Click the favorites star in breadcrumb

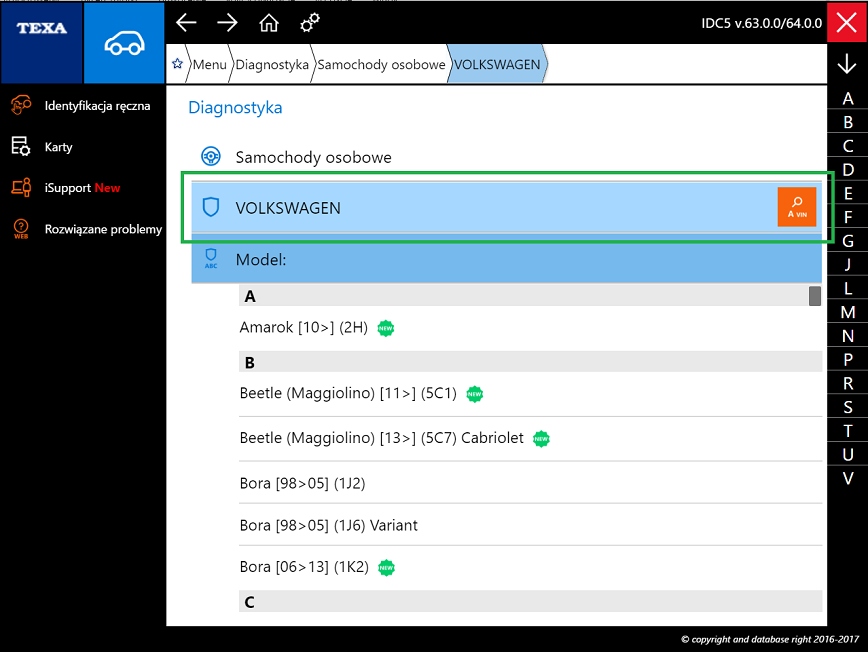coord(178,64)
